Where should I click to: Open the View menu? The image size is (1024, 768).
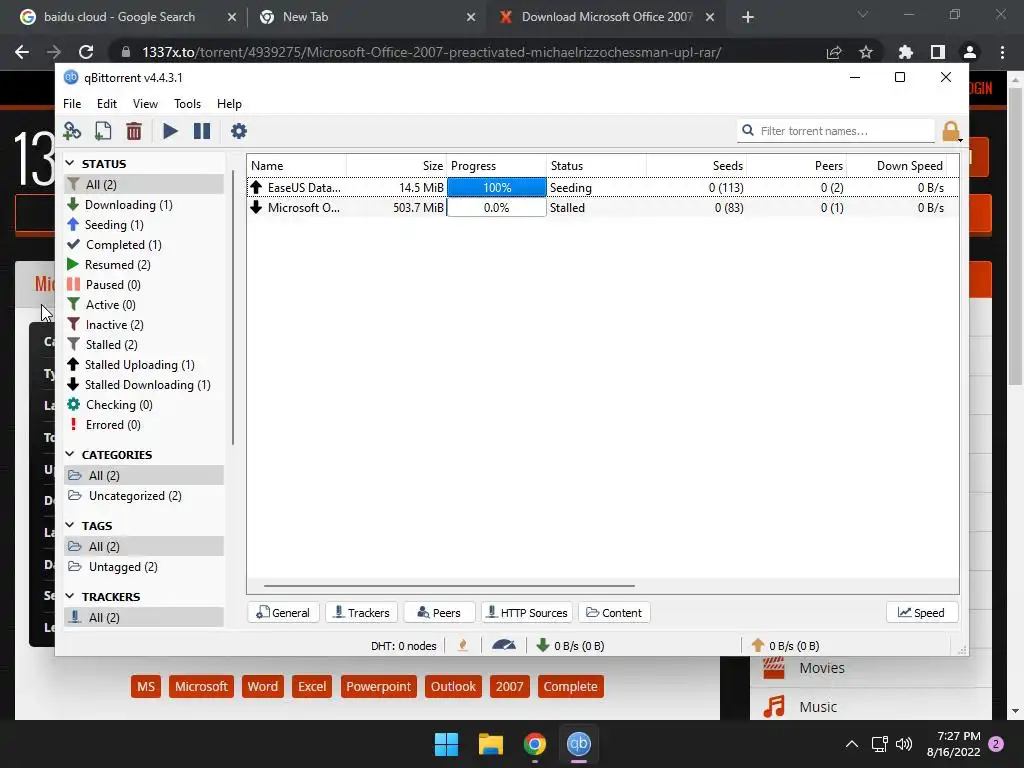pyautogui.click(x=145, y=104)
